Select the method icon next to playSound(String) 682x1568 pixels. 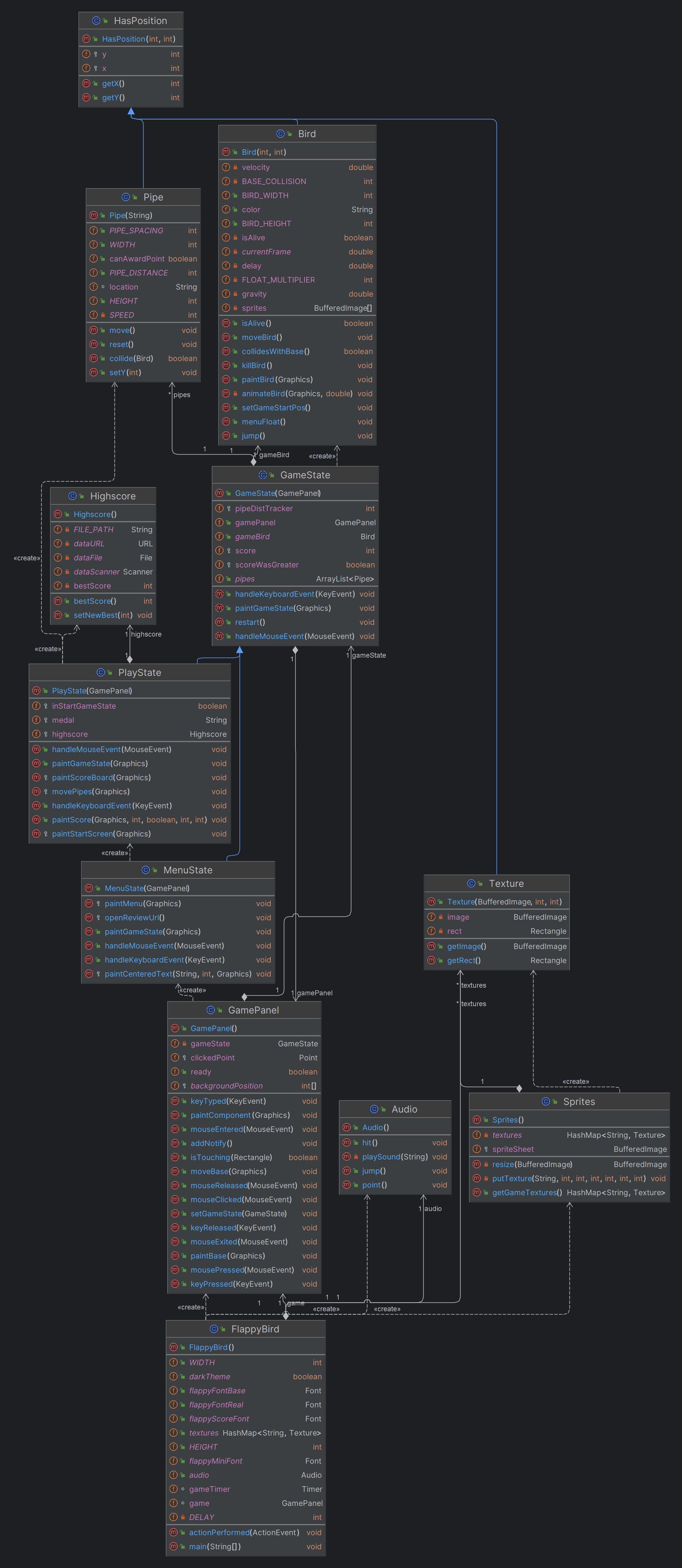pos(347,1157)
